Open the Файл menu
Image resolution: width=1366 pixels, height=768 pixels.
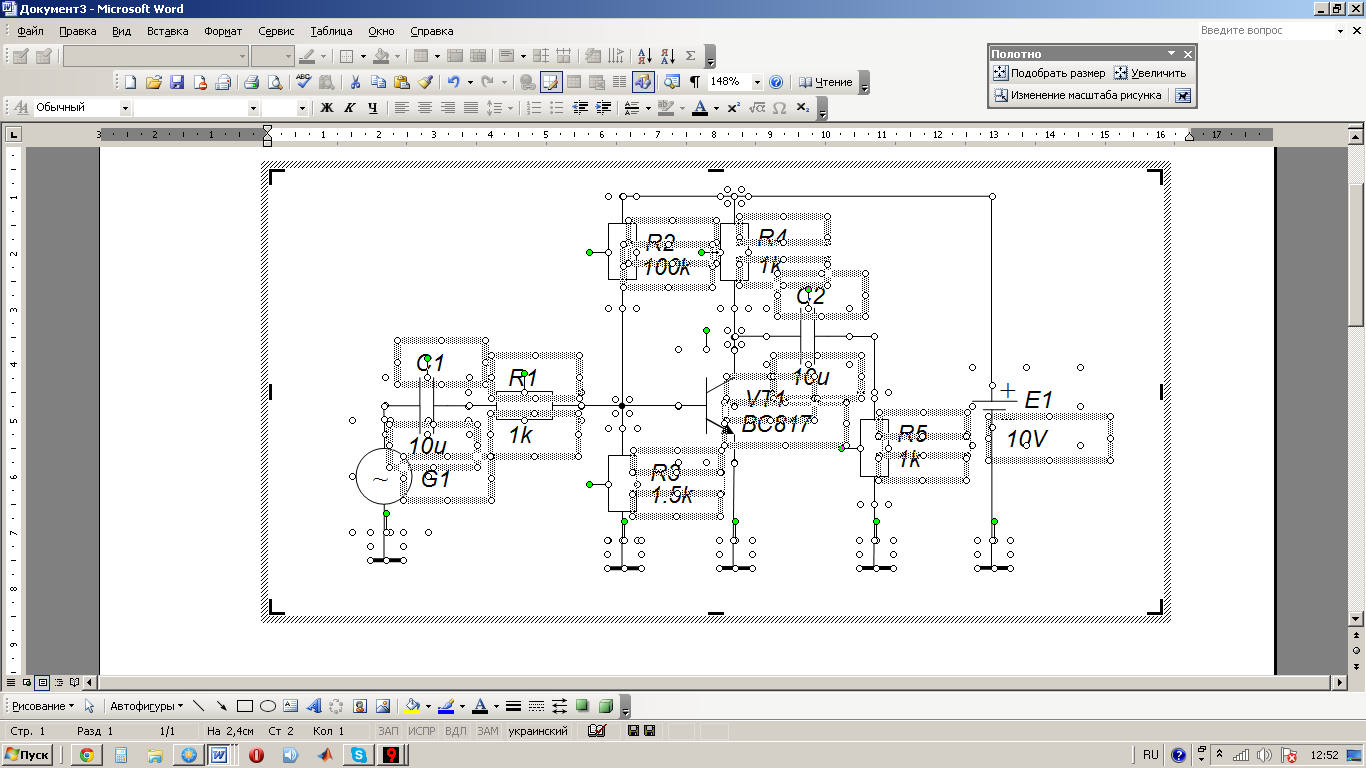(30, 31)
